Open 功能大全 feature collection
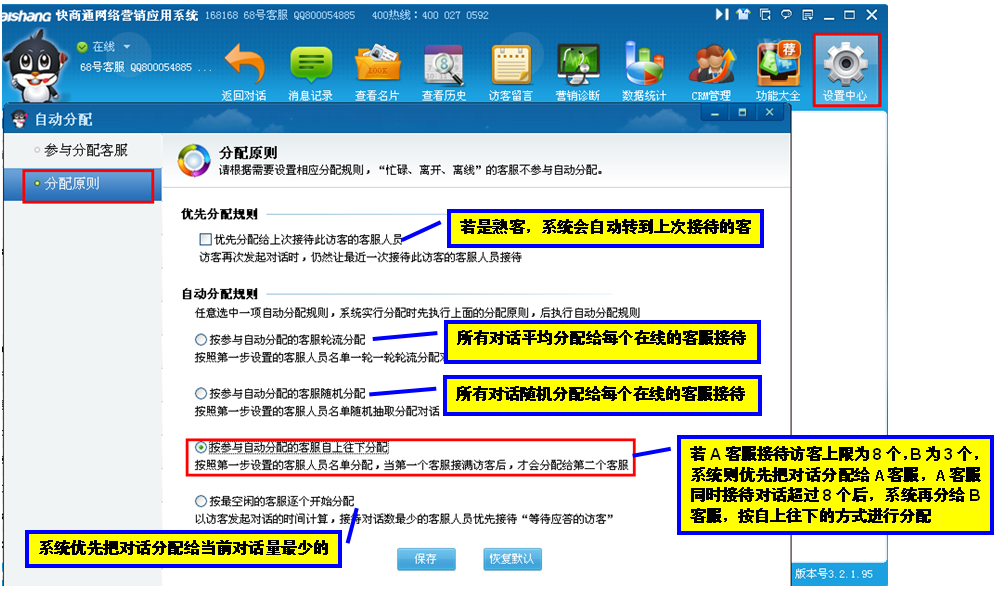 coord(778,68)
